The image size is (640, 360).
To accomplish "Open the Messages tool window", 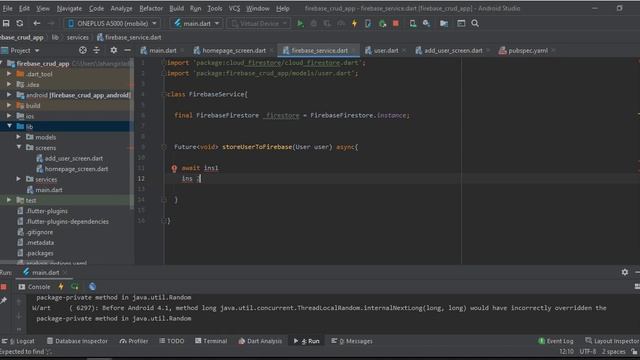I will 351,341.
